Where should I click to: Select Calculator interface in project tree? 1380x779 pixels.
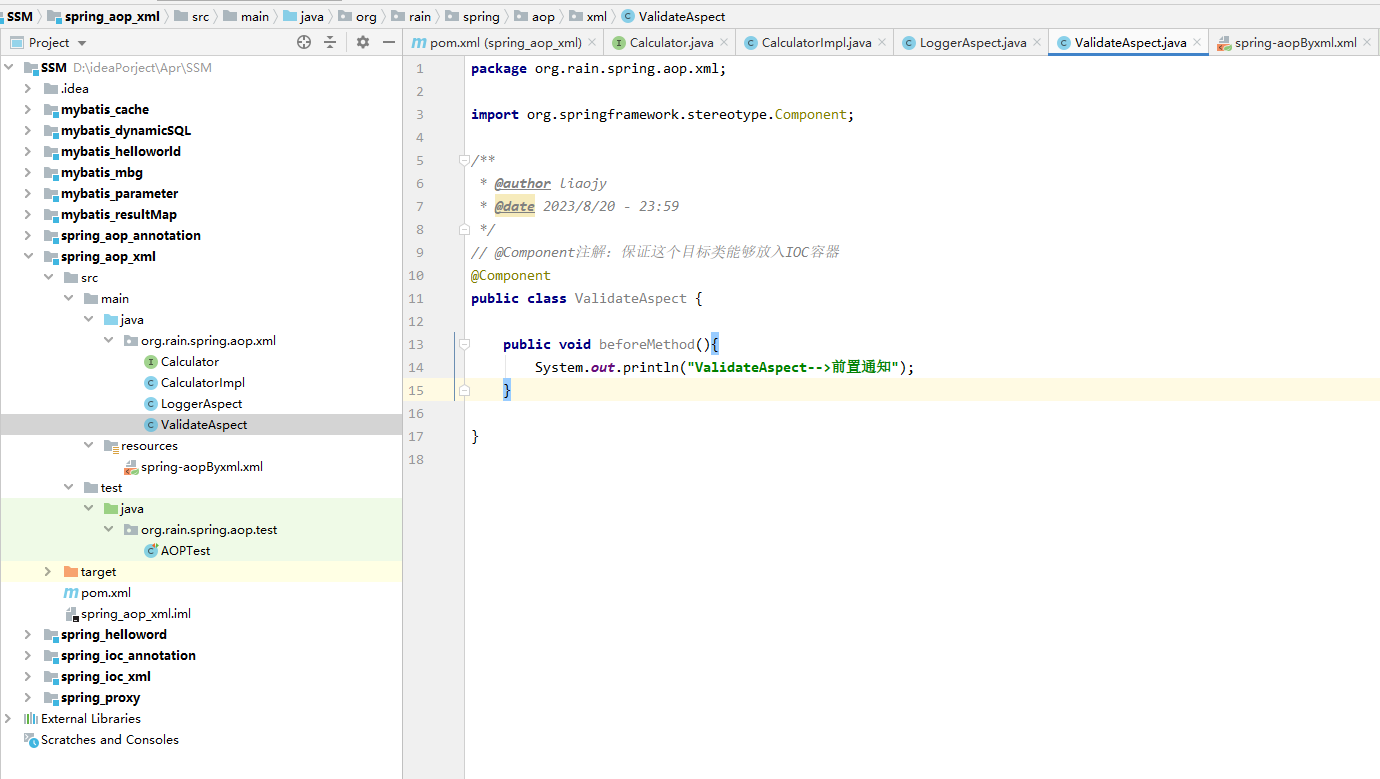tap(190, 362)
